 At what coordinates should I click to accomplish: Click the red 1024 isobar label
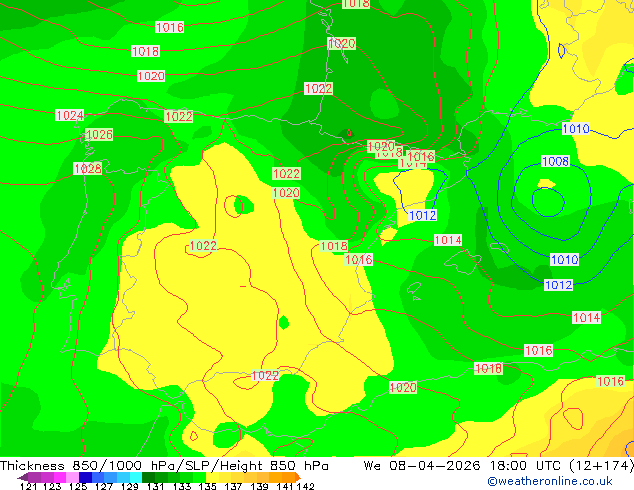tap(70, 115)
